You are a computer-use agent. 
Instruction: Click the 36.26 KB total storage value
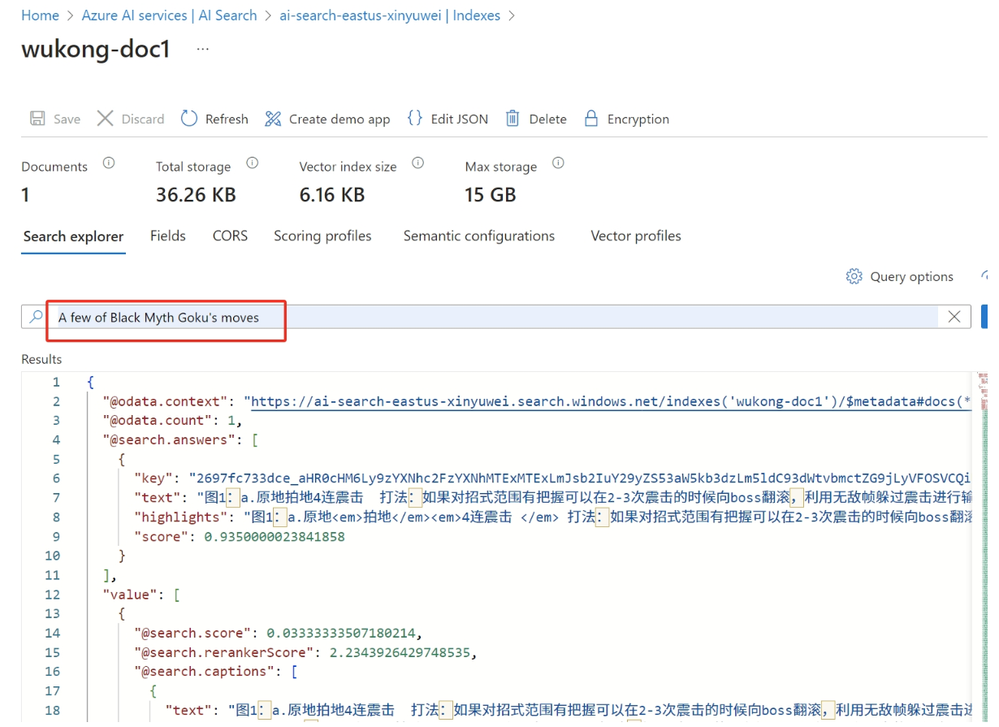[196, 194]
